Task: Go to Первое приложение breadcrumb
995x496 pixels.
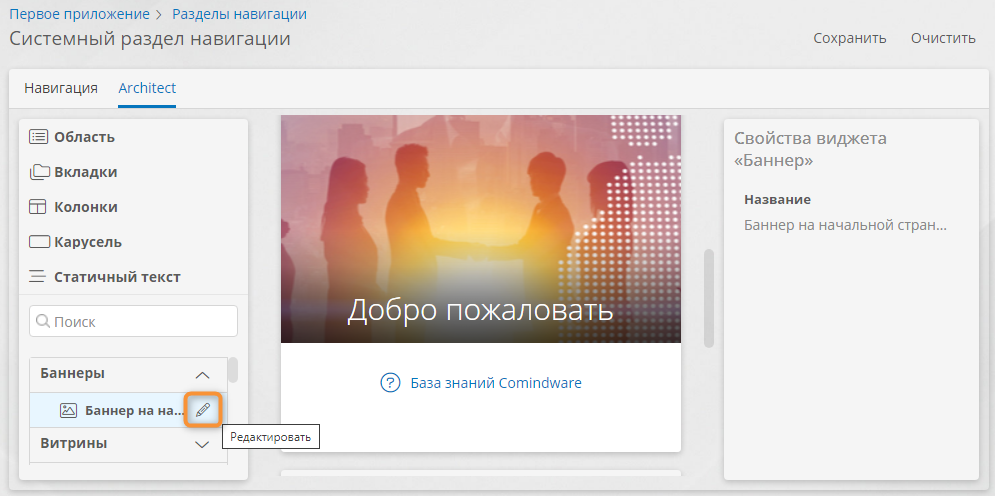Action: click(79, 14)
